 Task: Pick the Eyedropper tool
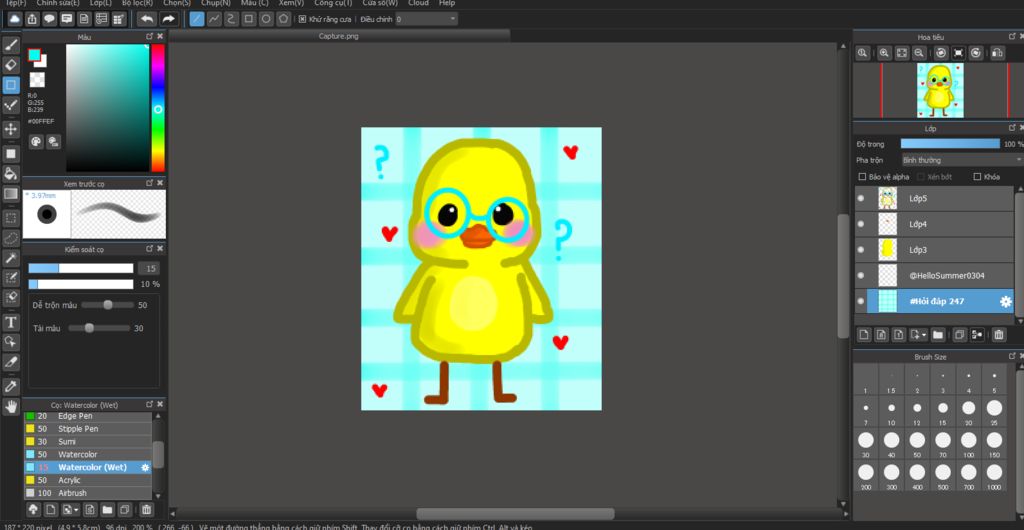tap(11, 386)
